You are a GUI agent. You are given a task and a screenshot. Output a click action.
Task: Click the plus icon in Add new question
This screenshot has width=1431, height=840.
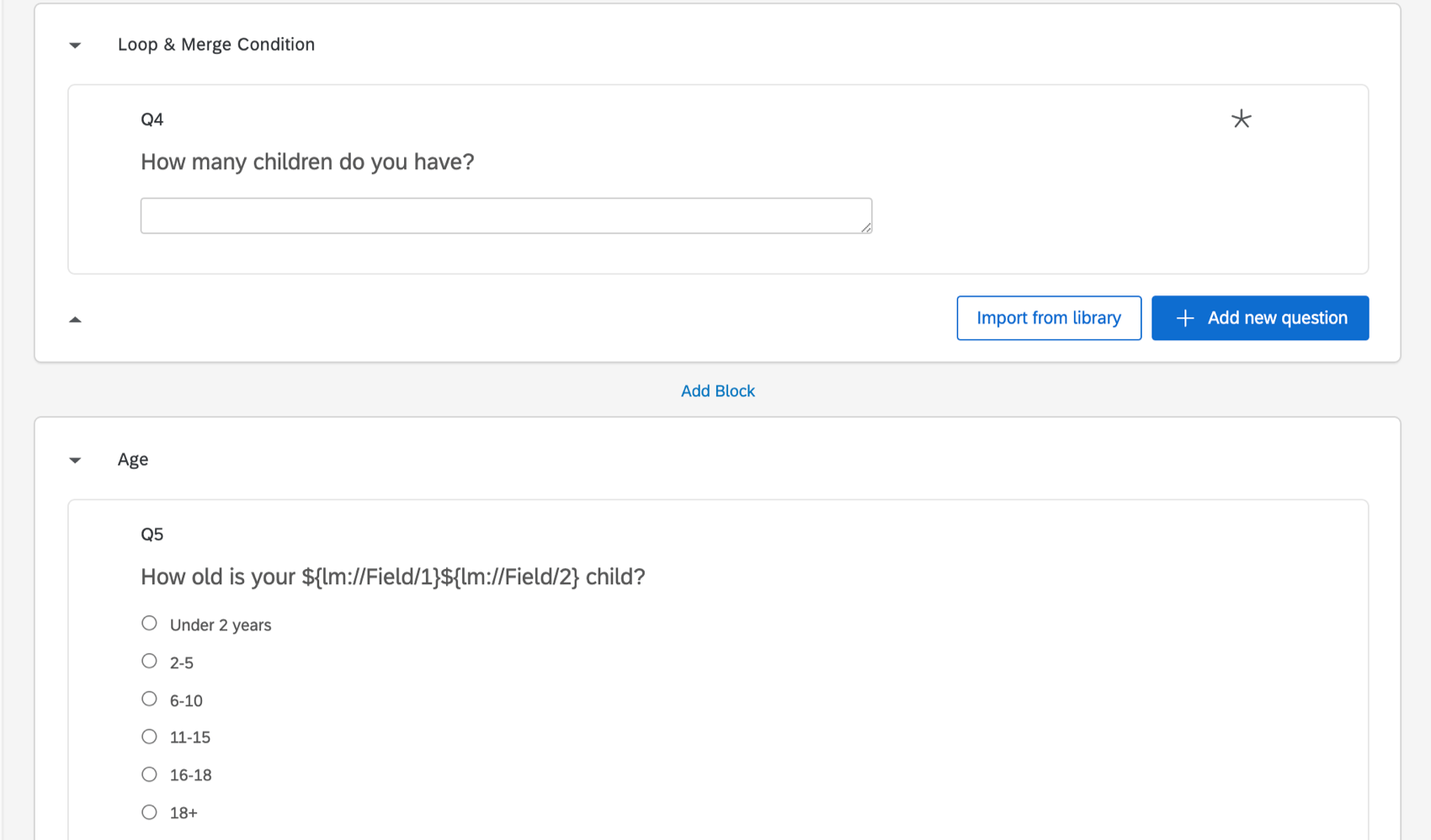pyautogui.click(x=1185, y=318)
